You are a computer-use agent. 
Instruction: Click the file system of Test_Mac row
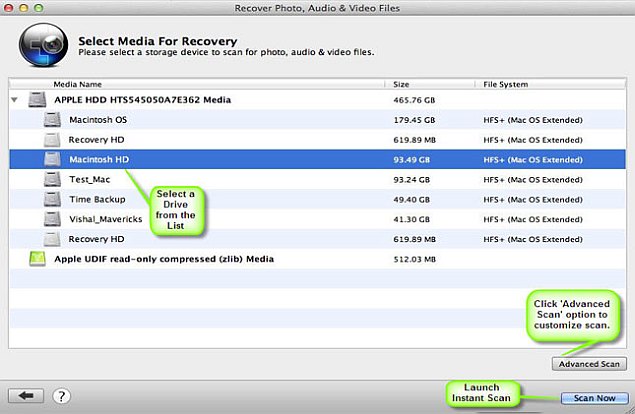pos(533,179)
